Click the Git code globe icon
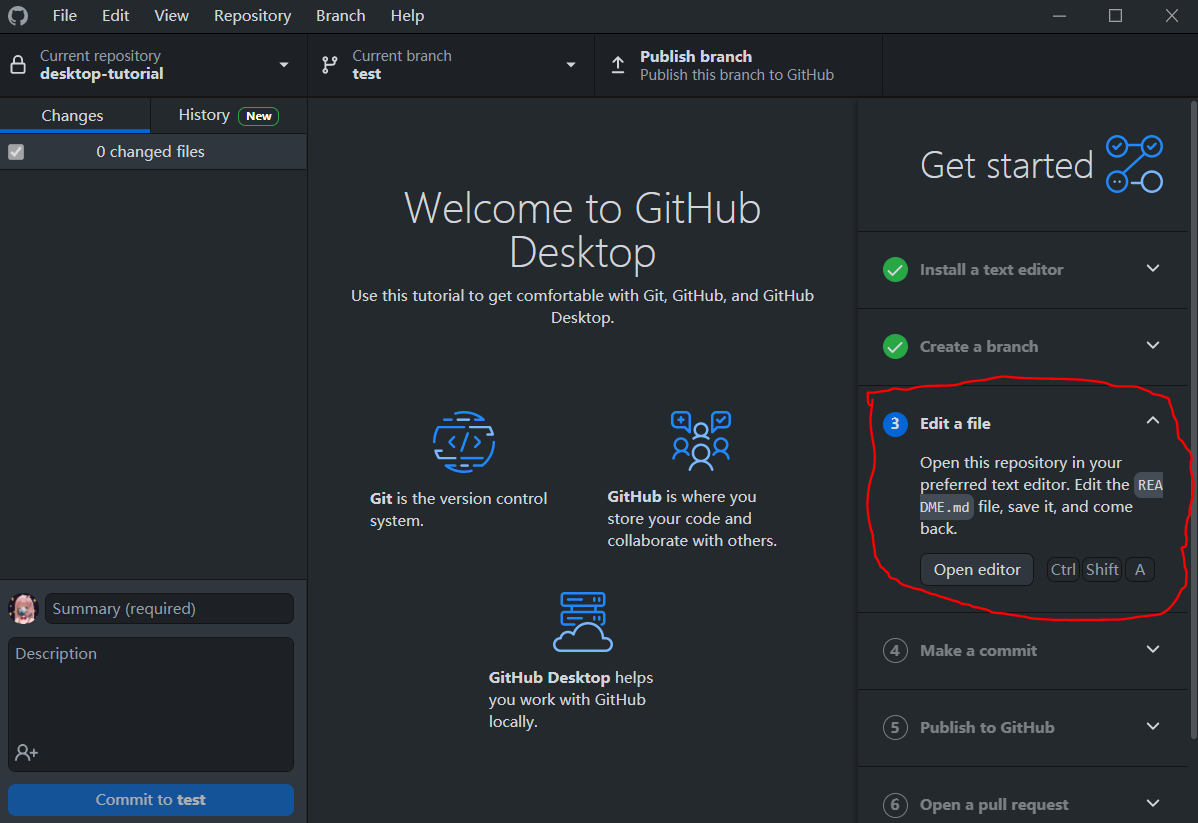 (x=464, y=442)
